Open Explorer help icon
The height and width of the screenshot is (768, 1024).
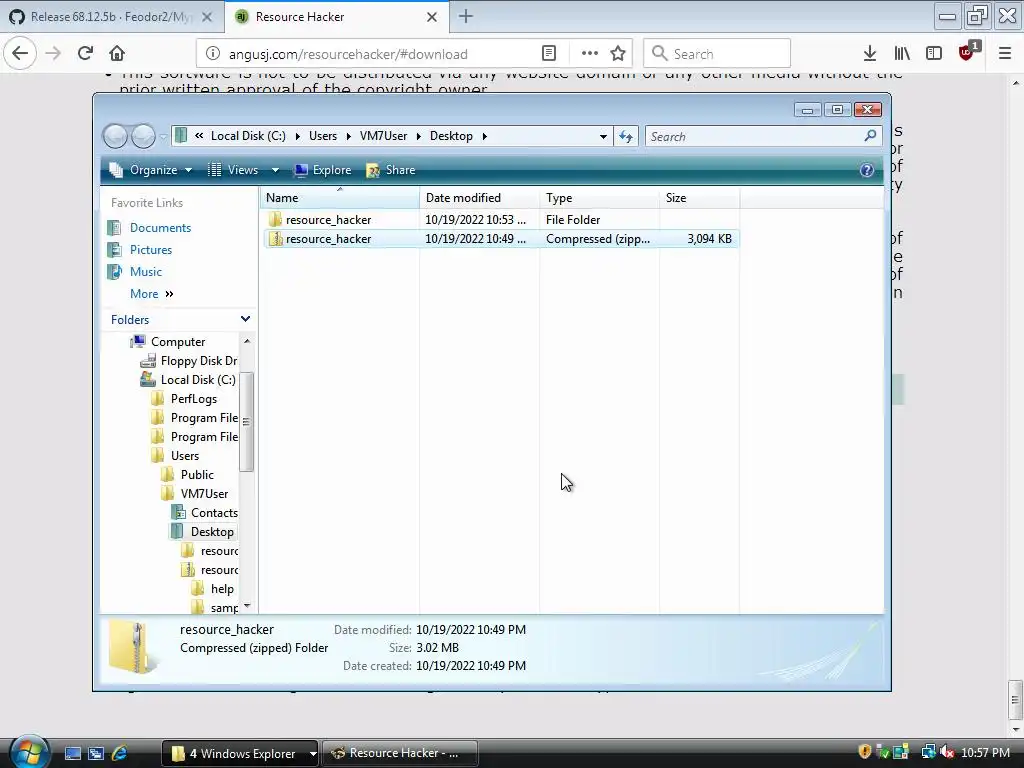(x=867, y=170)
